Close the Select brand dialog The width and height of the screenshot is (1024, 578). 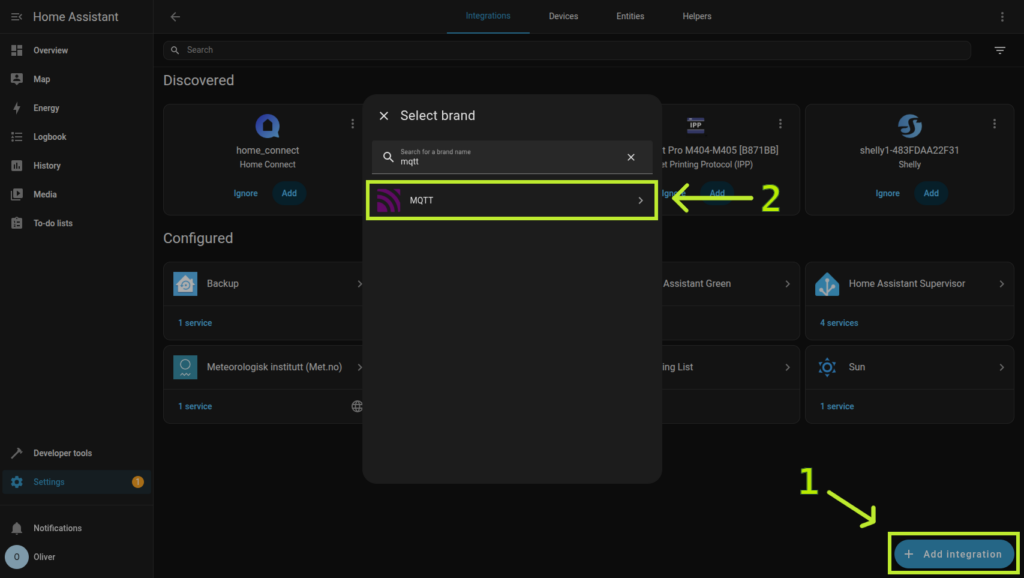[384, 116]
